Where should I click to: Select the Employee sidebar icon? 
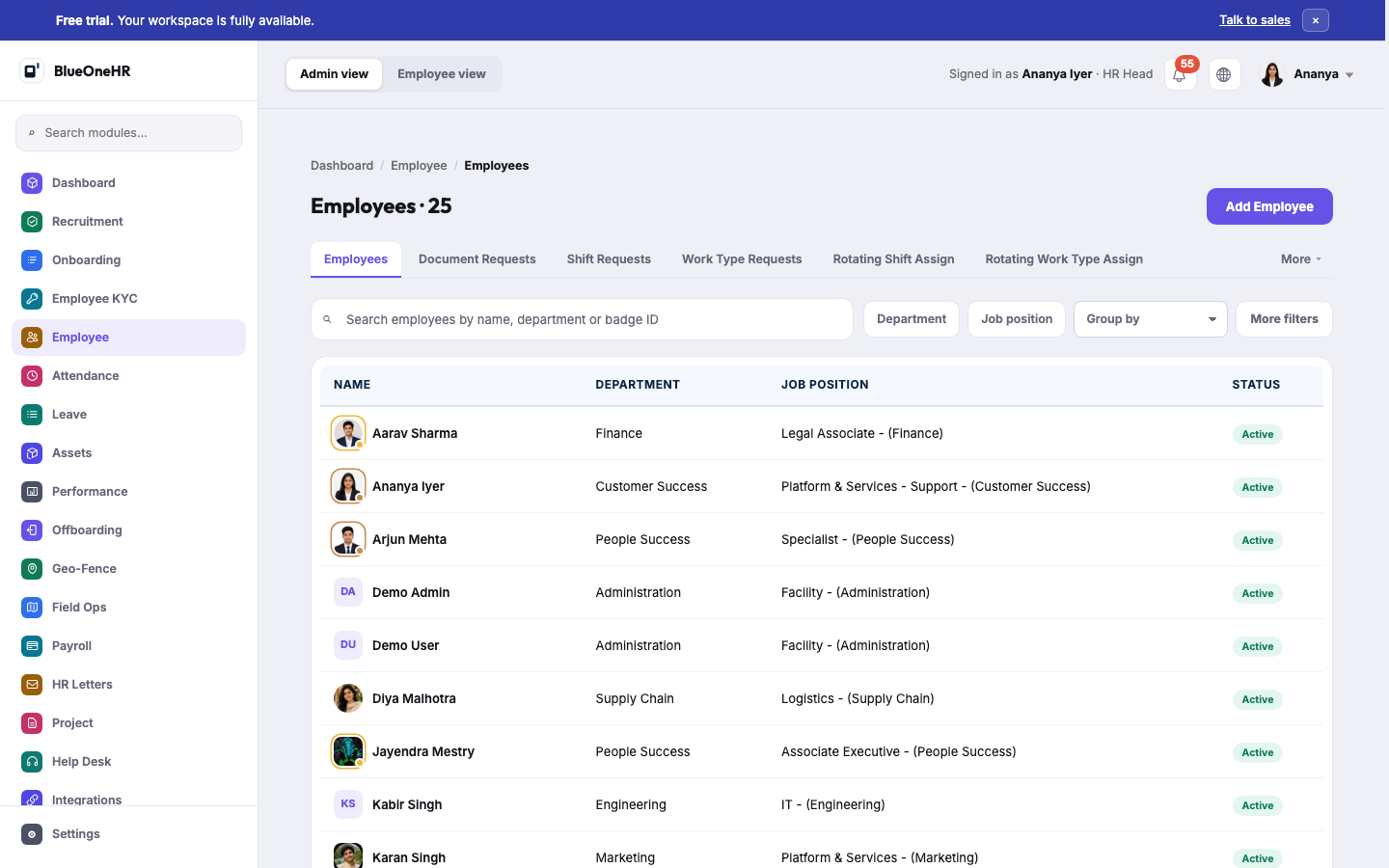point(32,337)
